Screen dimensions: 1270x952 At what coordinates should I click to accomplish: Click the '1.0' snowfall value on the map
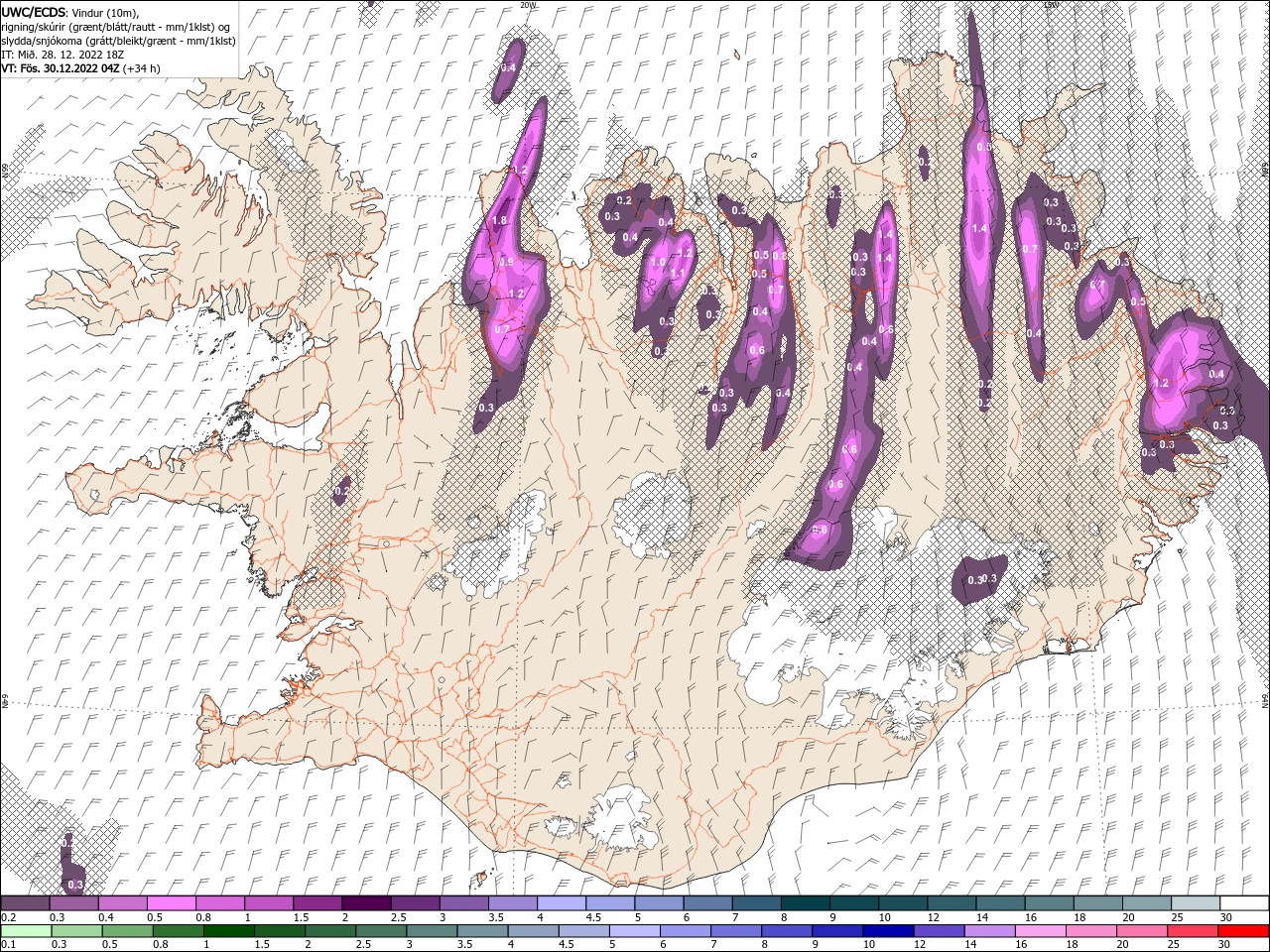(658, 262)
